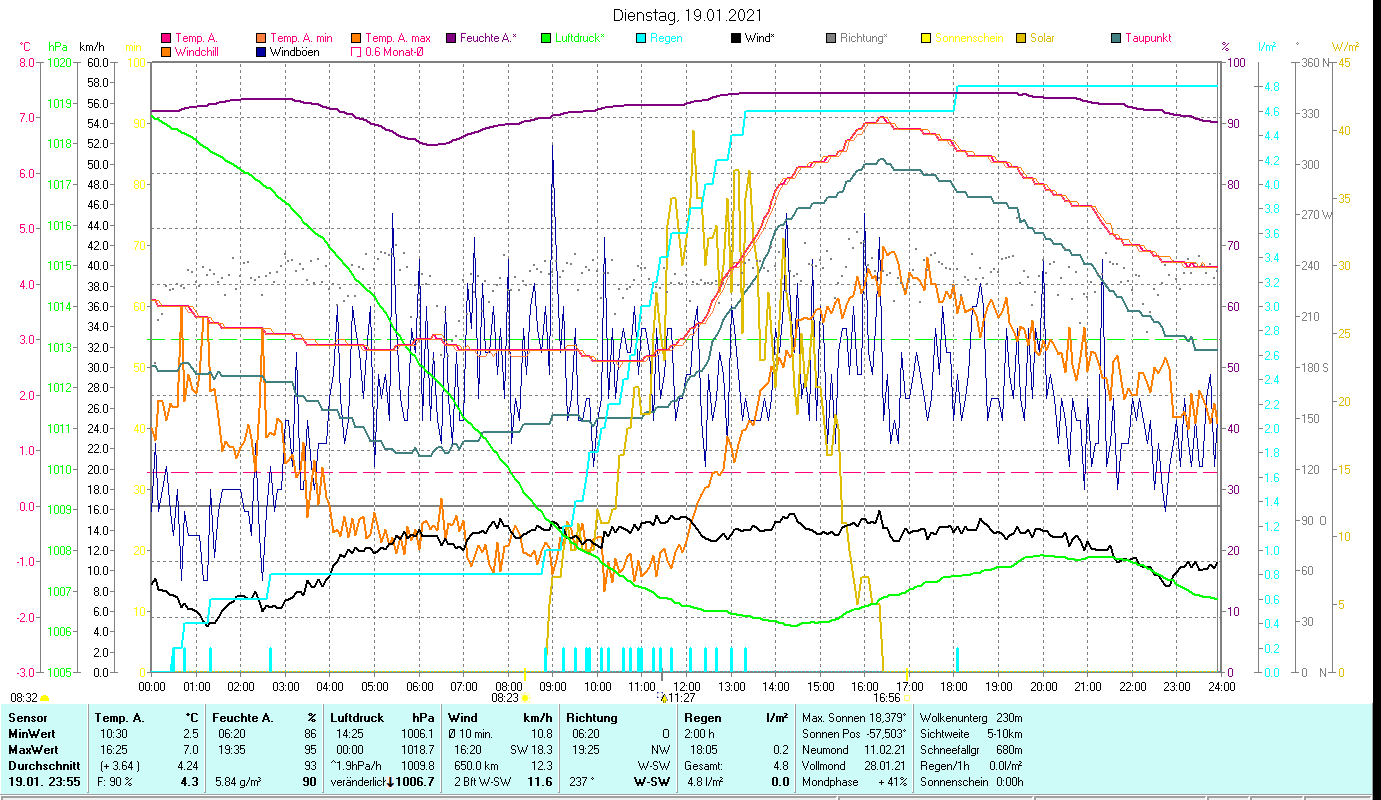This screenshot has width=1381, height=800.
Task: Click the pink Temp. A. legend swatch
Action: coord(167,39)
